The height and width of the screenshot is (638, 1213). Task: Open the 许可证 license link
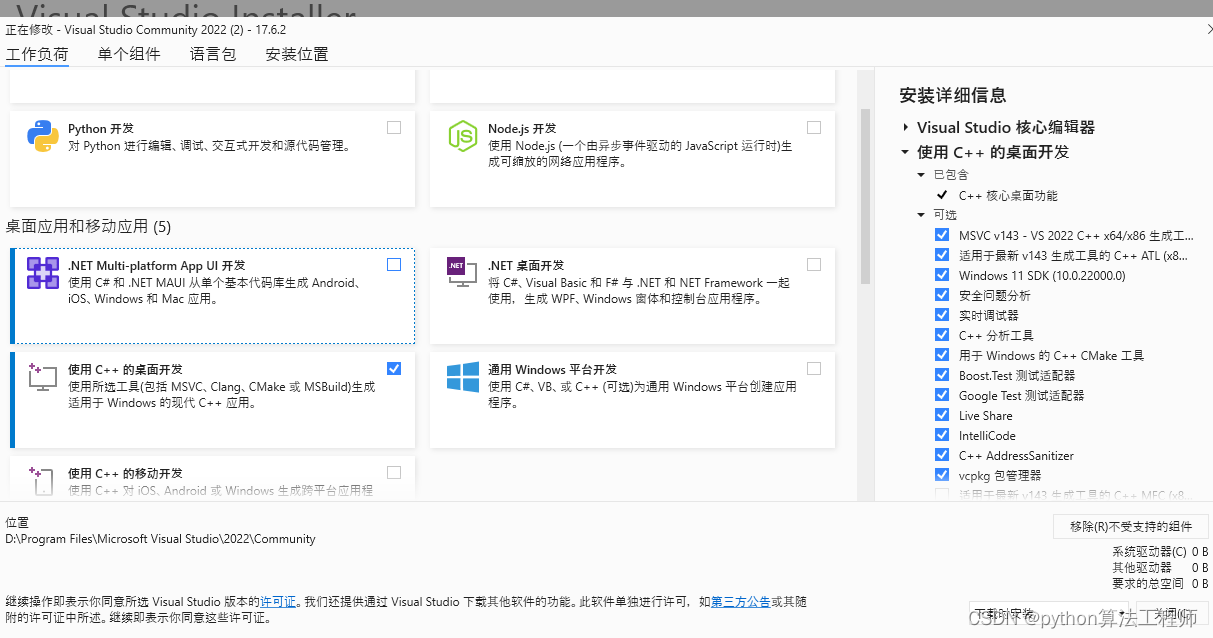(278, 602)
